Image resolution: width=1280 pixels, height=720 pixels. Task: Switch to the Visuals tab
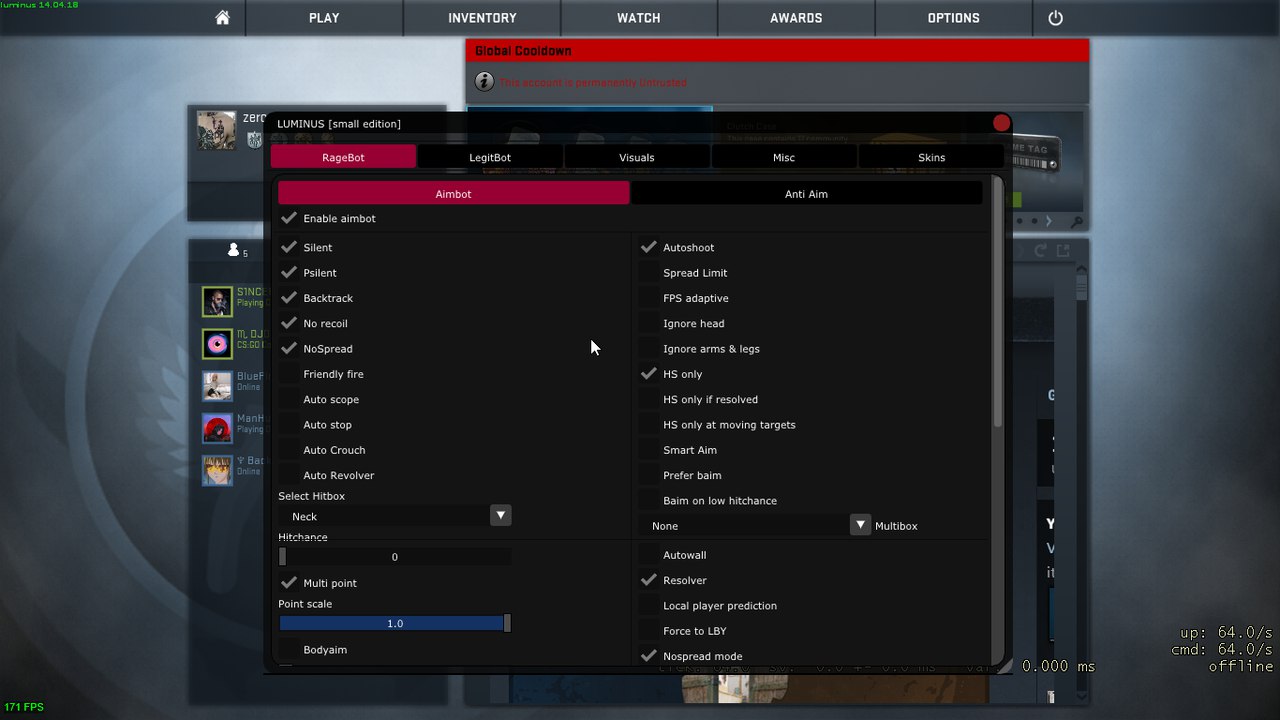[637, 157]
